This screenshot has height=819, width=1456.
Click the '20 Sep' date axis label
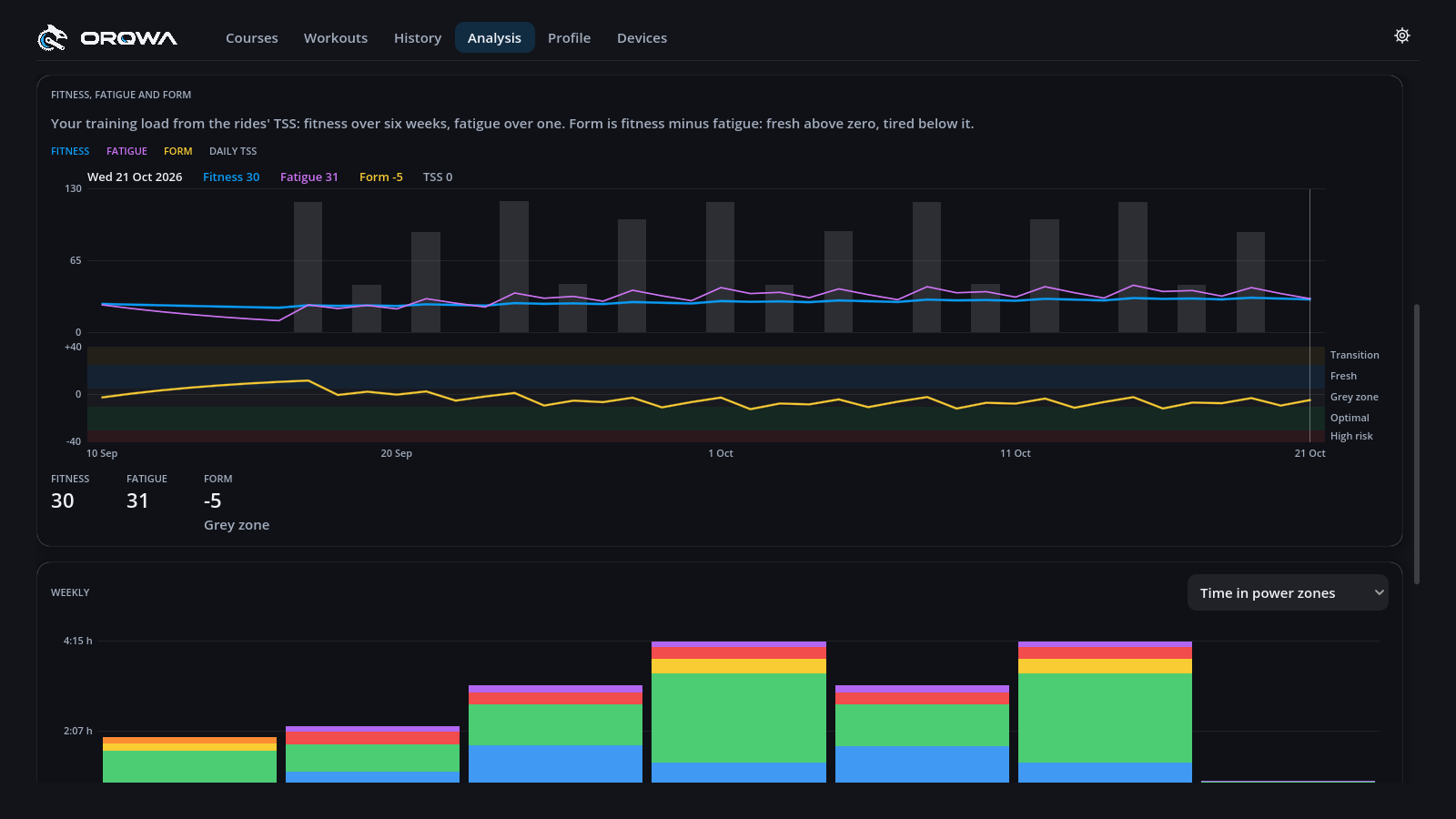tap(397, 453)
